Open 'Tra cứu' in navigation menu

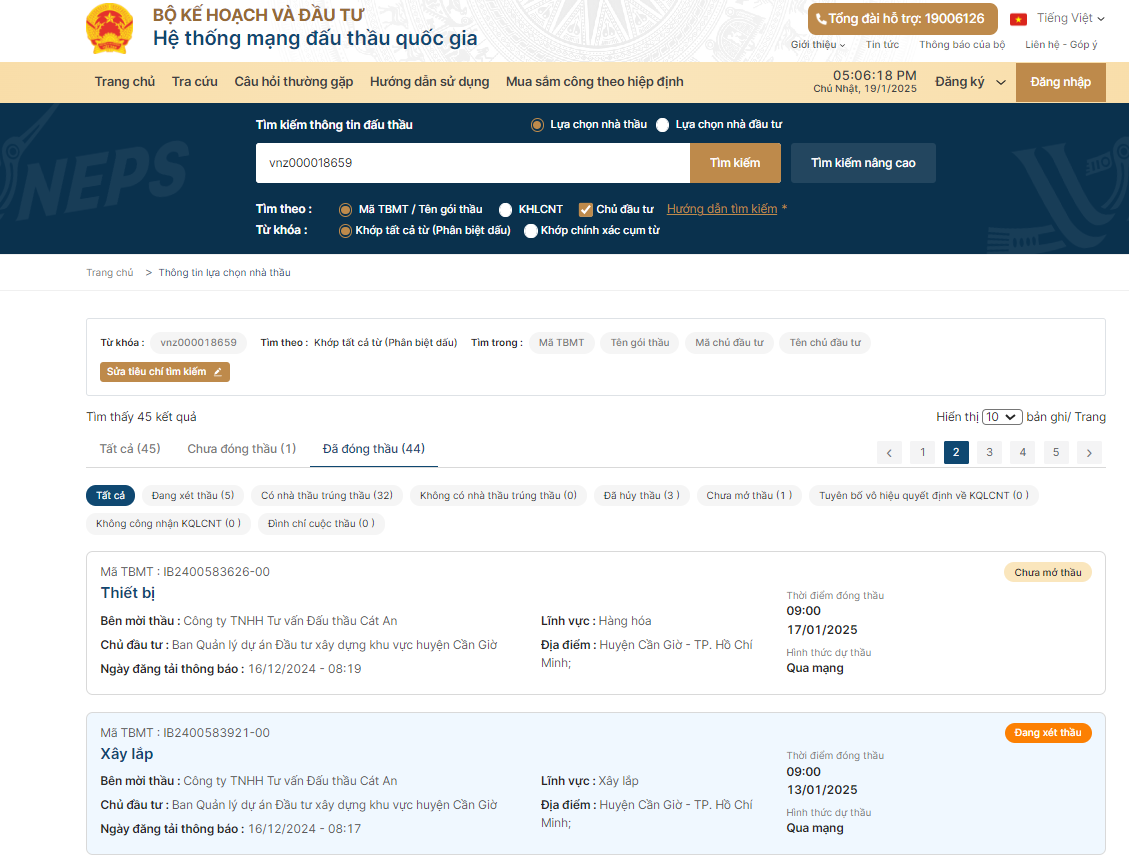coord(194,82)
